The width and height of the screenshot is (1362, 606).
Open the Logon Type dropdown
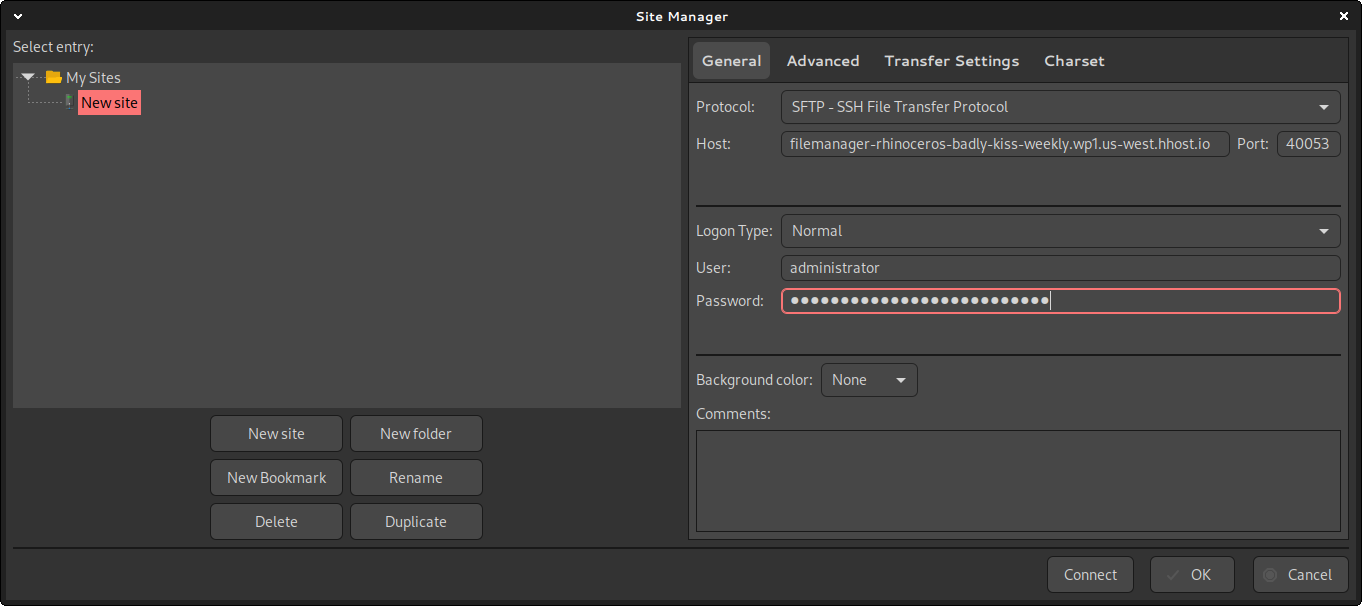[x=1060, y=231]
